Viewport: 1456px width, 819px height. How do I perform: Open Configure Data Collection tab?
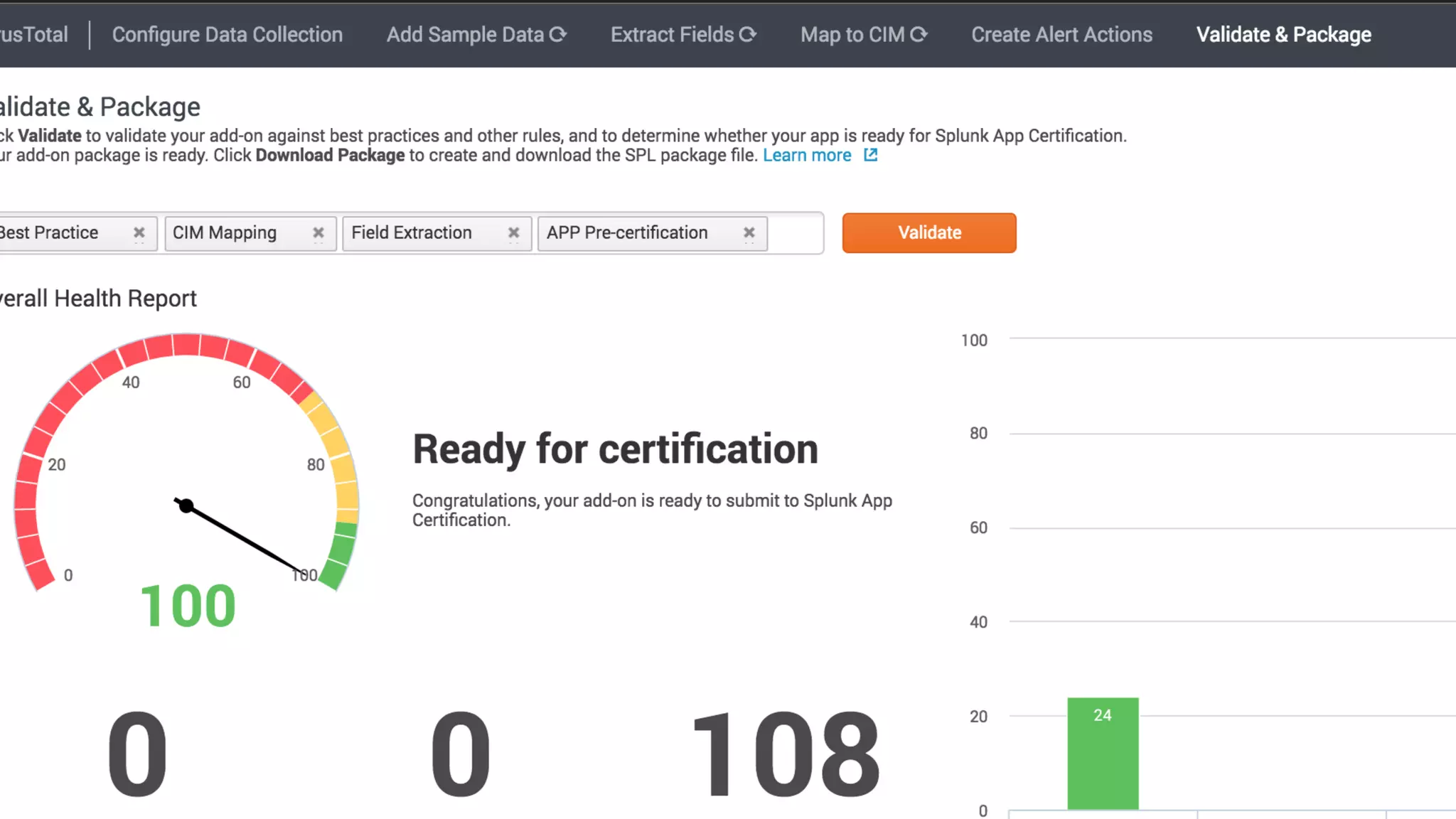[227, 34]
